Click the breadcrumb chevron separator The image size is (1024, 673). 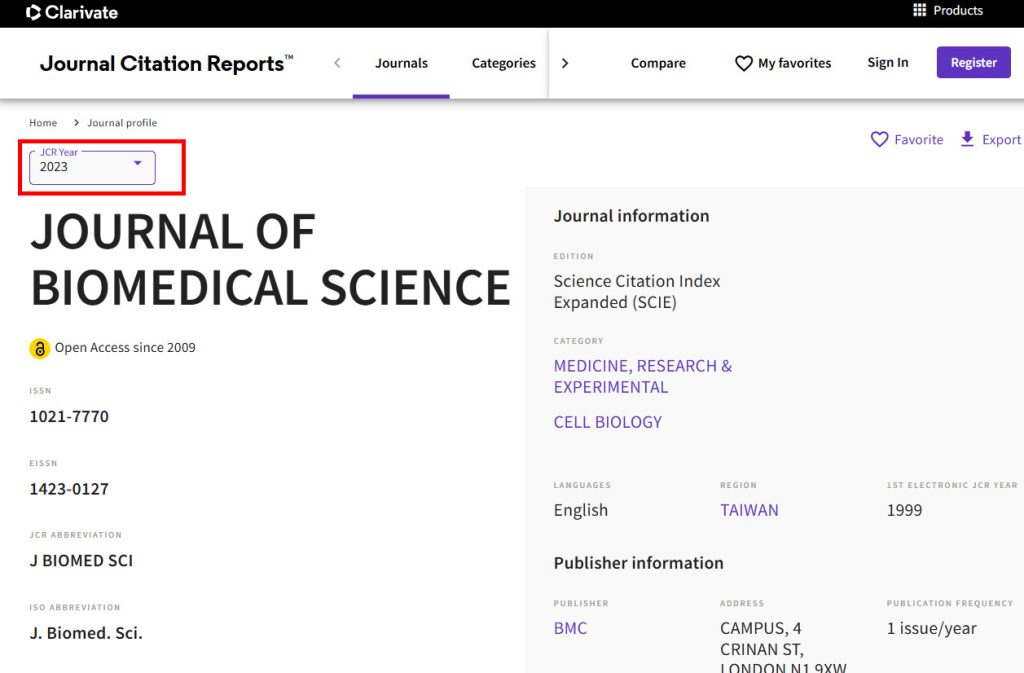(76, 123)
